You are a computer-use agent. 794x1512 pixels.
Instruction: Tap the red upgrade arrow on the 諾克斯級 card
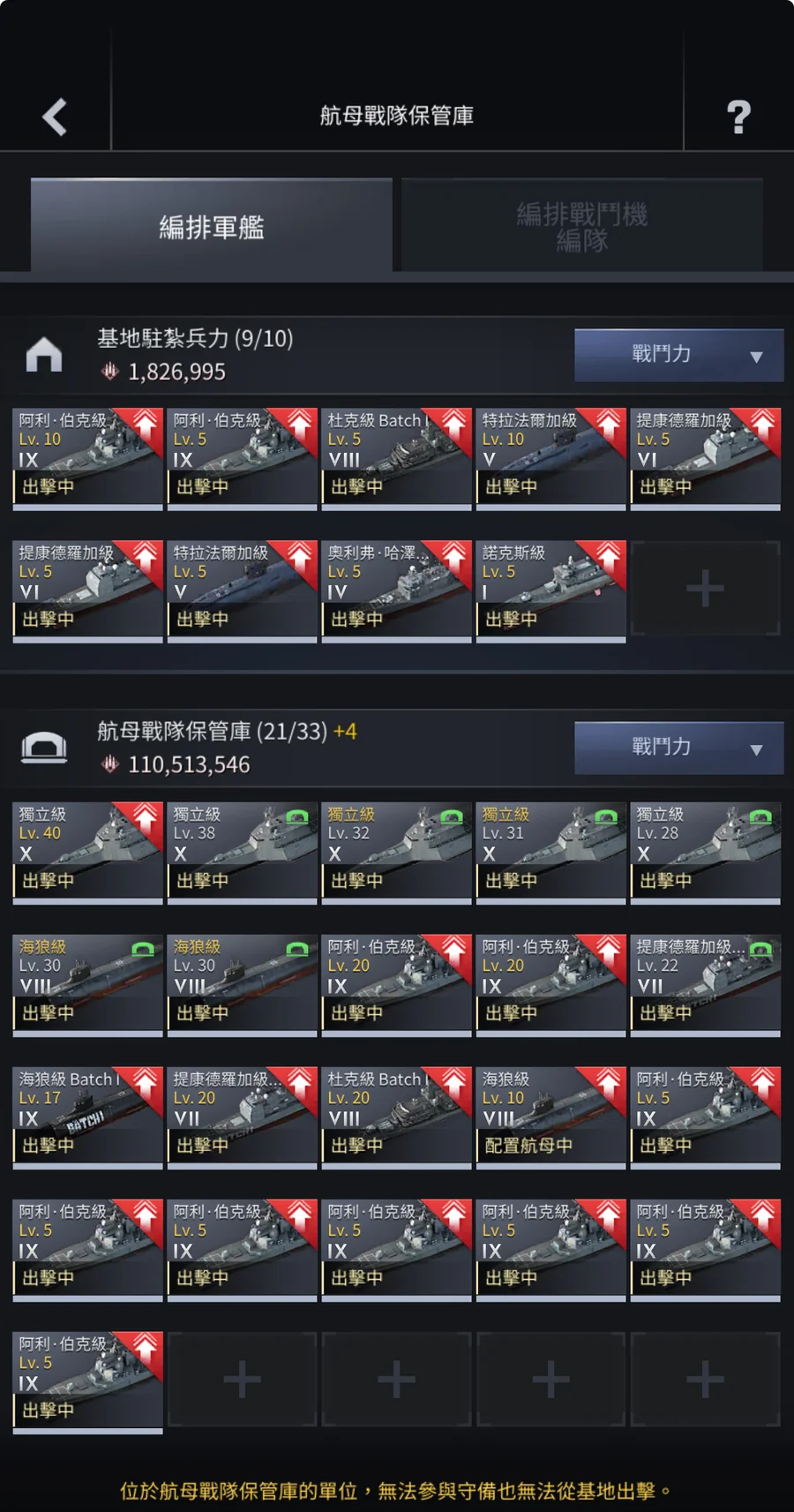pos(609,558)
